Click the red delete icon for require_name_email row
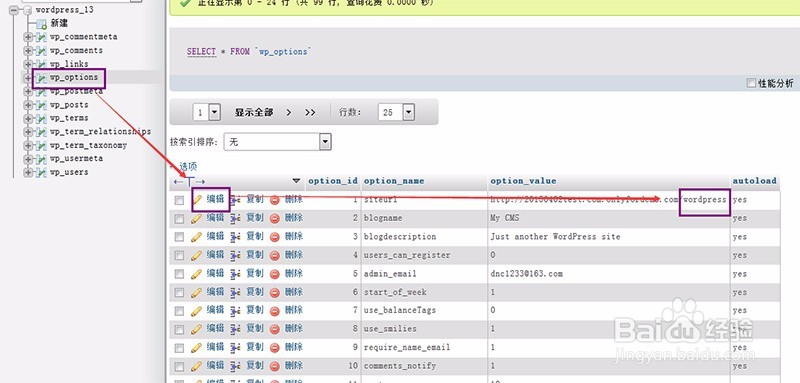The width and height of the screenshot is (800, 383). [275, 348]
